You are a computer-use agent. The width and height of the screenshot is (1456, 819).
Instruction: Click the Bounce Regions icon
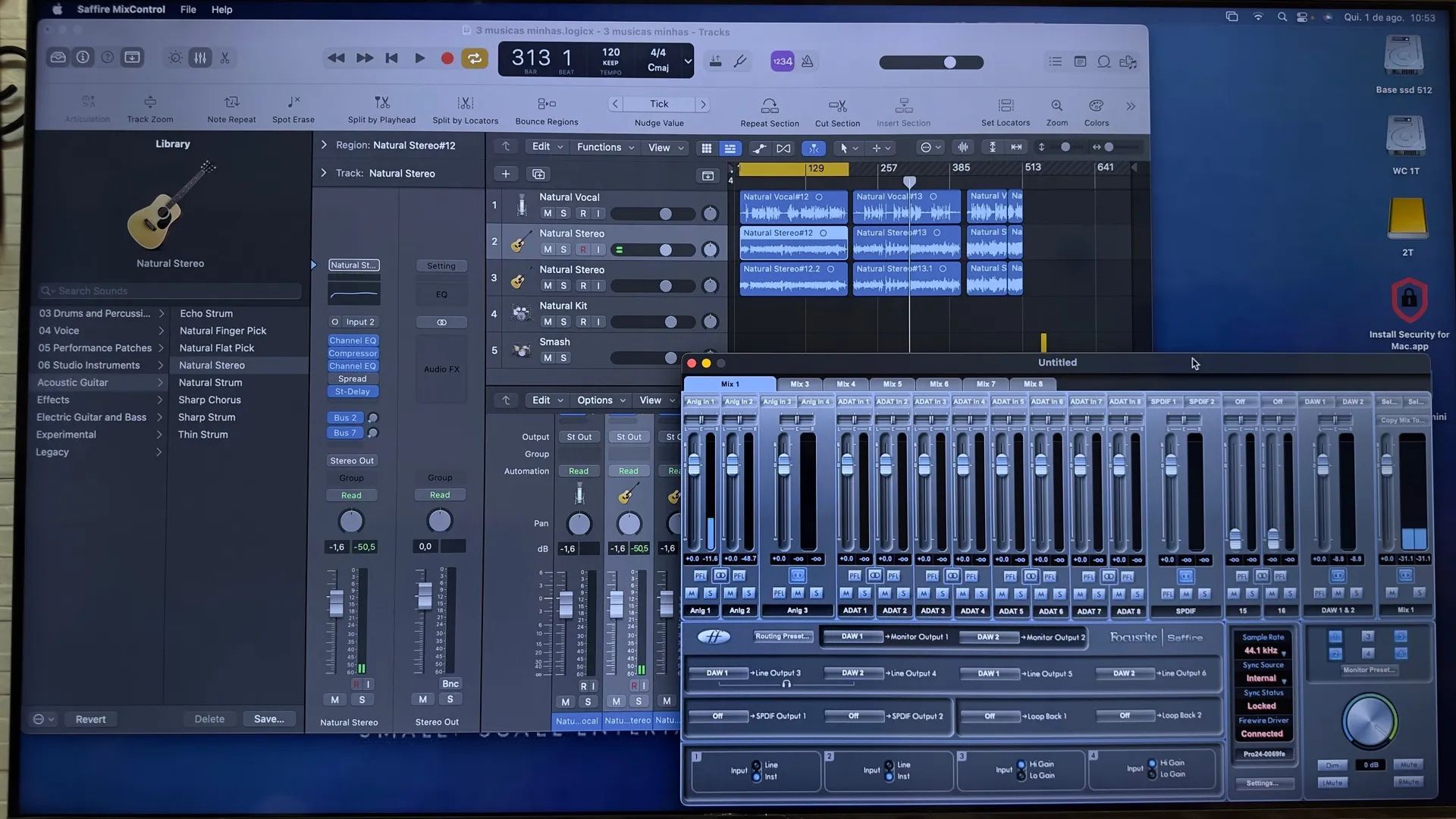(x=546, y=108)
